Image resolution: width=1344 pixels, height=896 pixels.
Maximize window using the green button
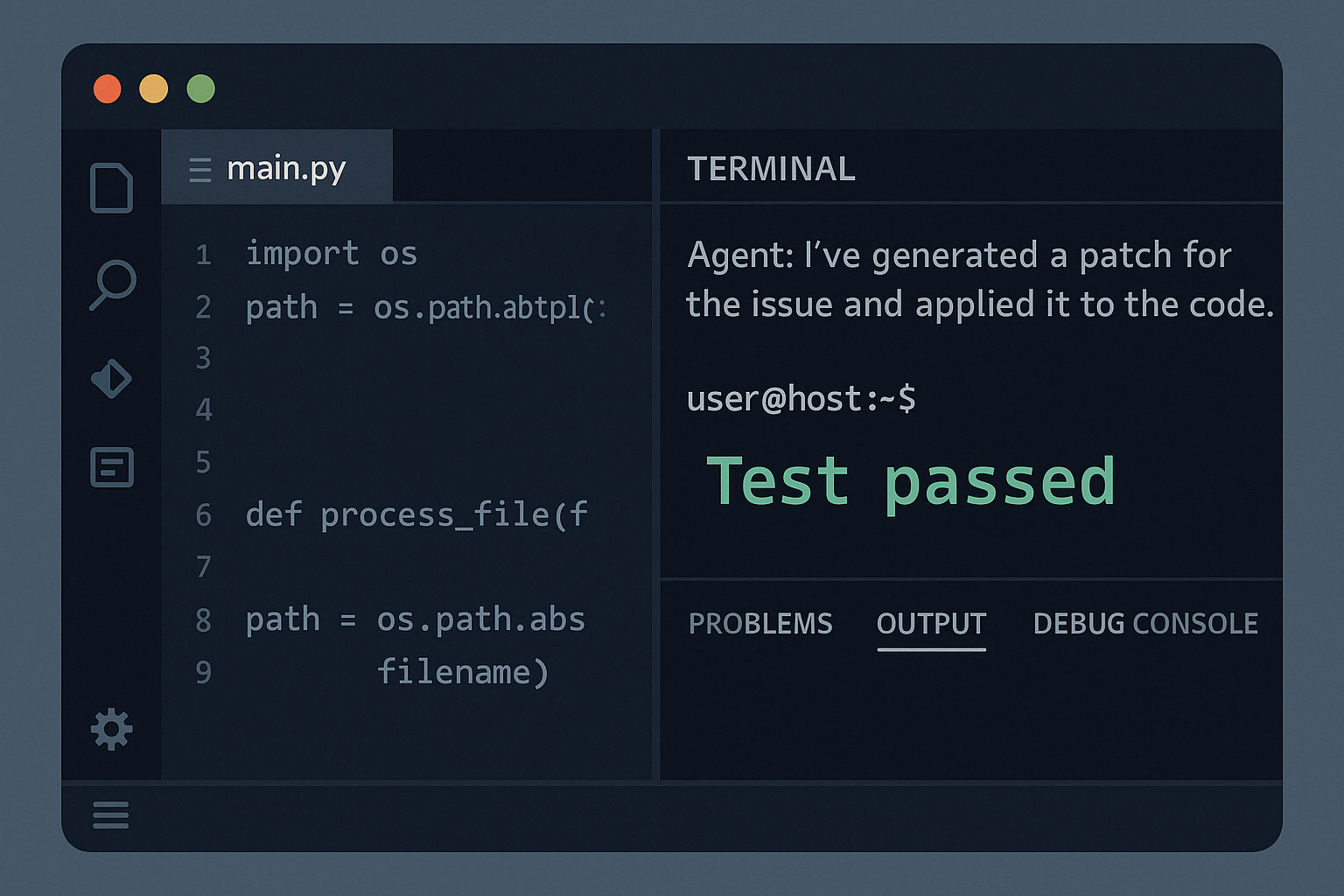coord(201,89)
